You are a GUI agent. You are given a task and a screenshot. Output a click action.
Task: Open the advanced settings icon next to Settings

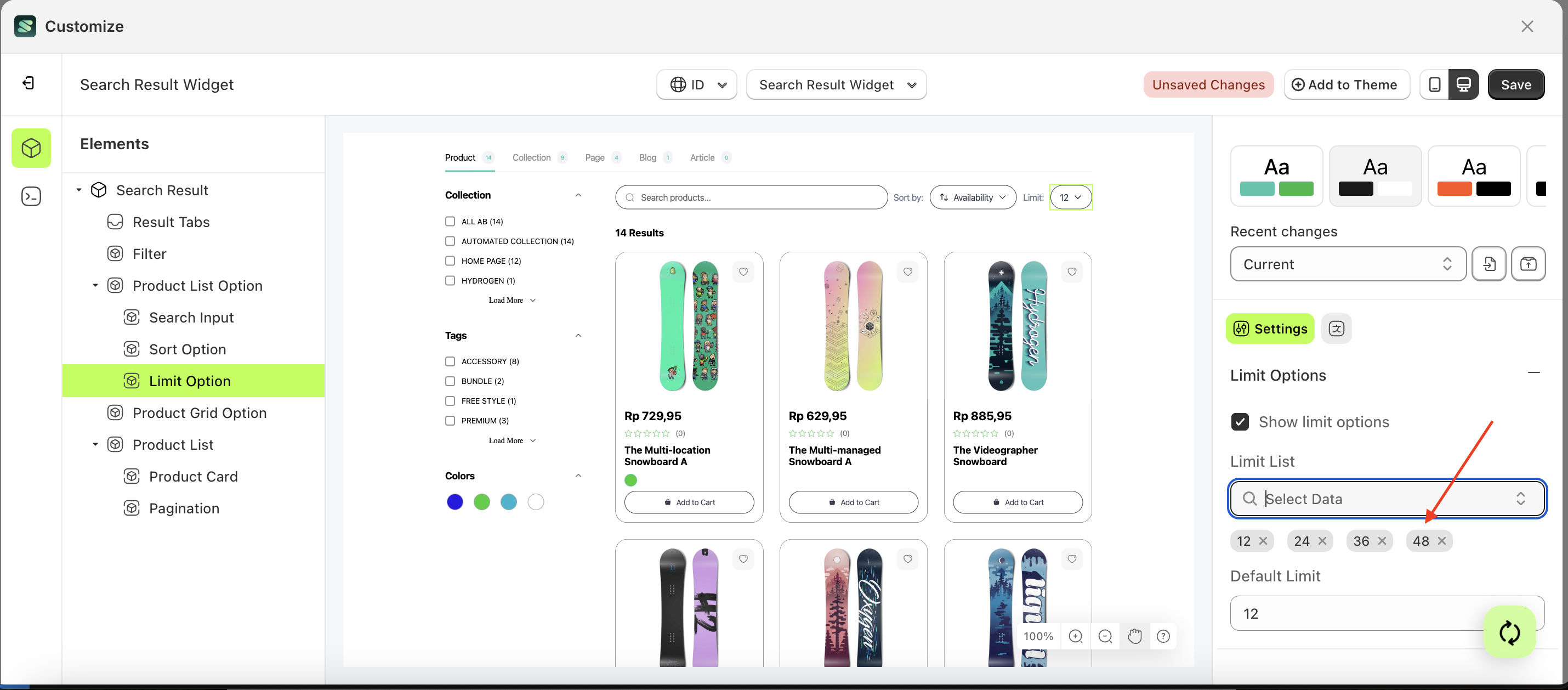1337,328
